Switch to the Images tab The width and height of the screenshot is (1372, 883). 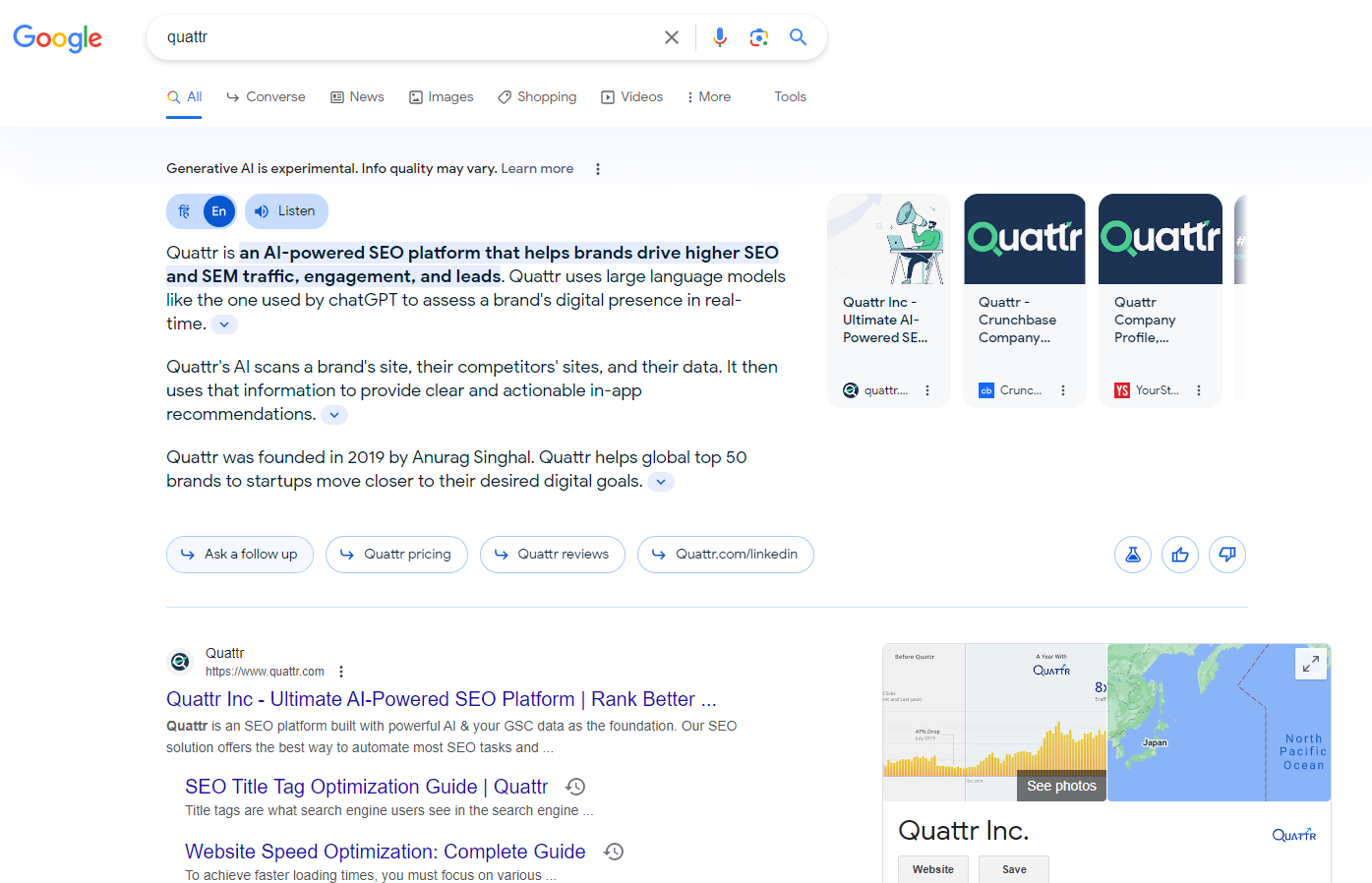(x=442, y=96)
